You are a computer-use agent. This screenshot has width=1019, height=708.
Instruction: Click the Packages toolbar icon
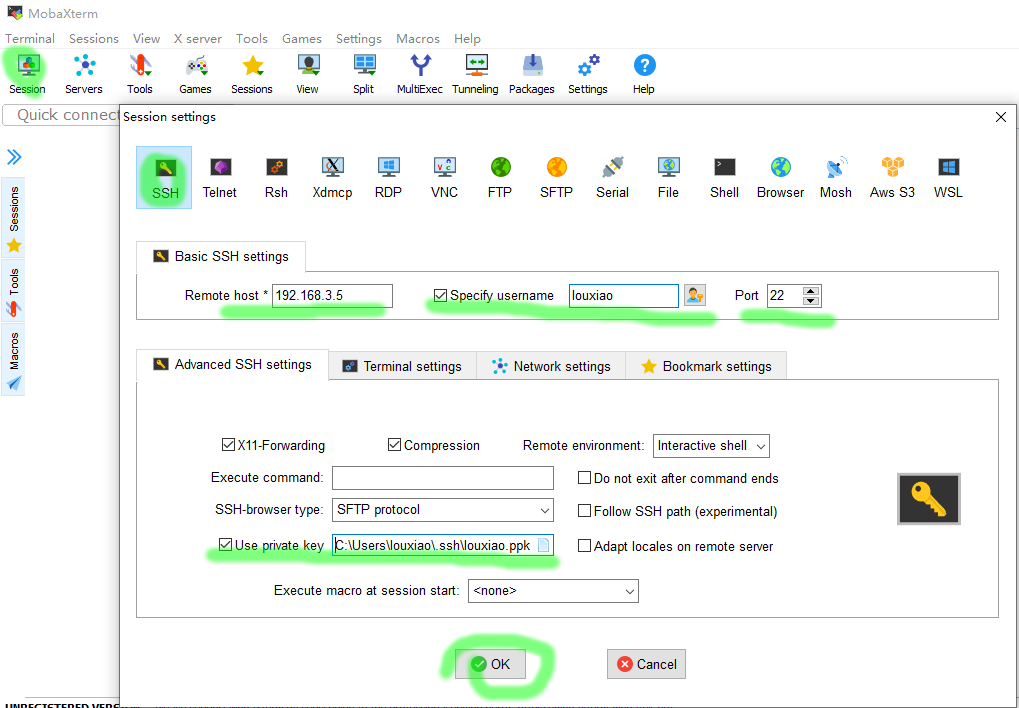(x=532, y=75)
